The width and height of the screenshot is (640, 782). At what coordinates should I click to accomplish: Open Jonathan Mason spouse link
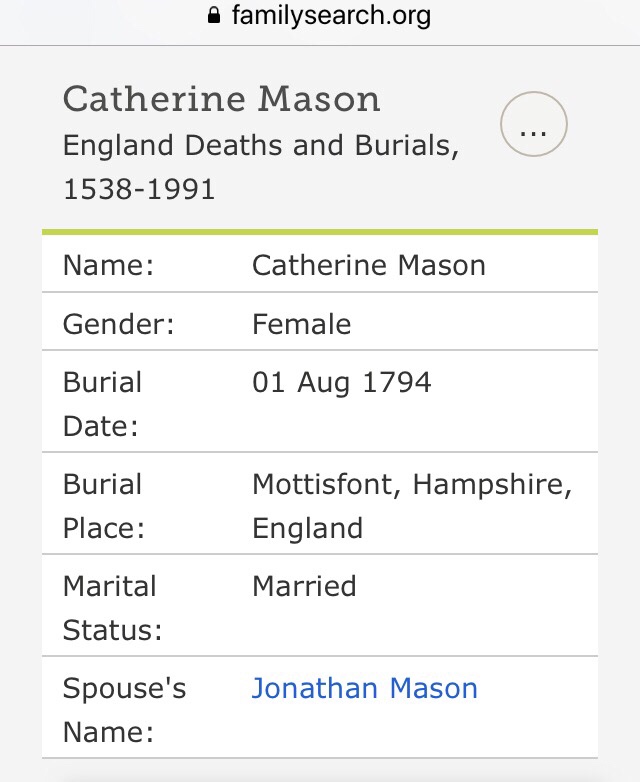[364, 688]
